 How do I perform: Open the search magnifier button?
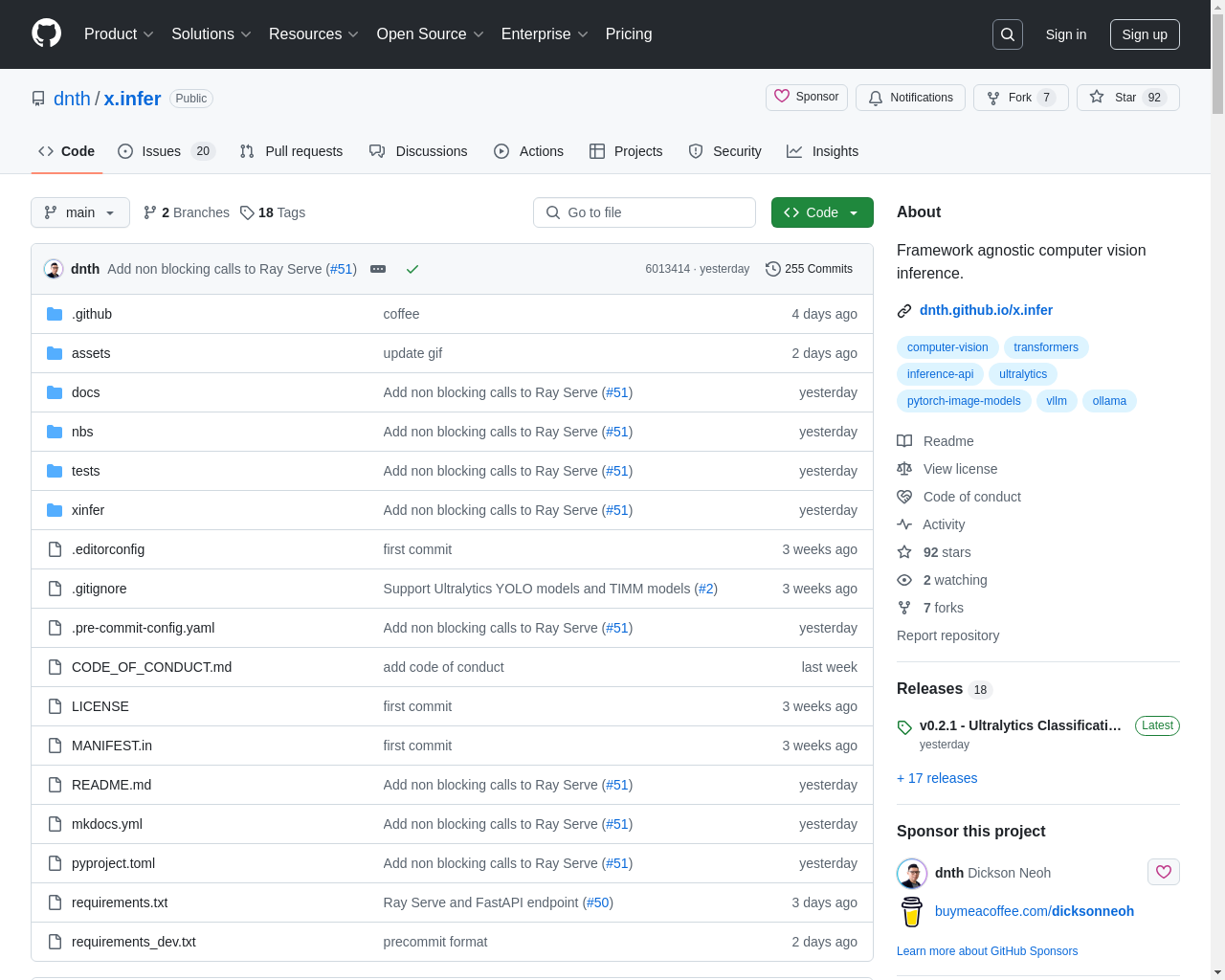click(x=1008, y=34)
